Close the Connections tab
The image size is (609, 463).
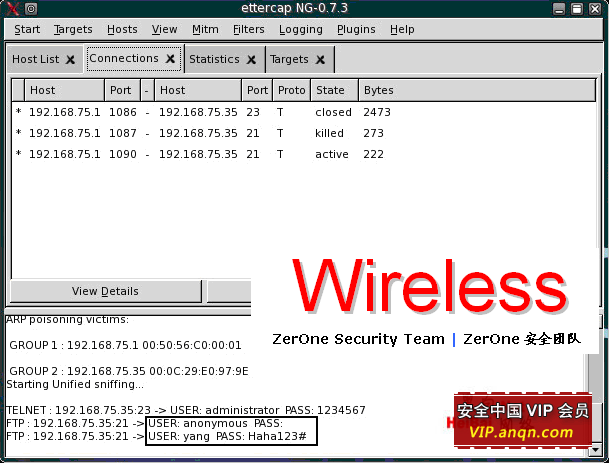(170, 59)
